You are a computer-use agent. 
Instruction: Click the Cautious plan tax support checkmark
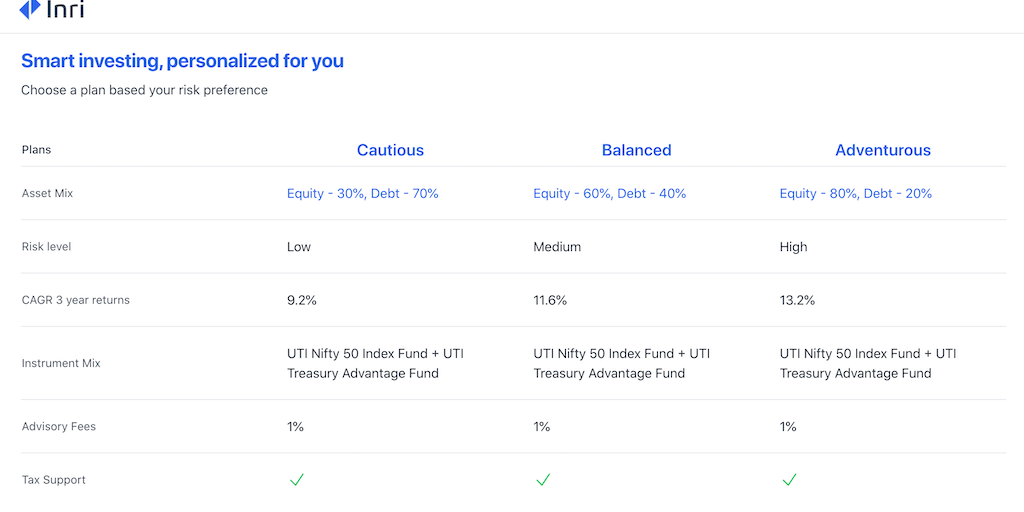click(296, 480)
